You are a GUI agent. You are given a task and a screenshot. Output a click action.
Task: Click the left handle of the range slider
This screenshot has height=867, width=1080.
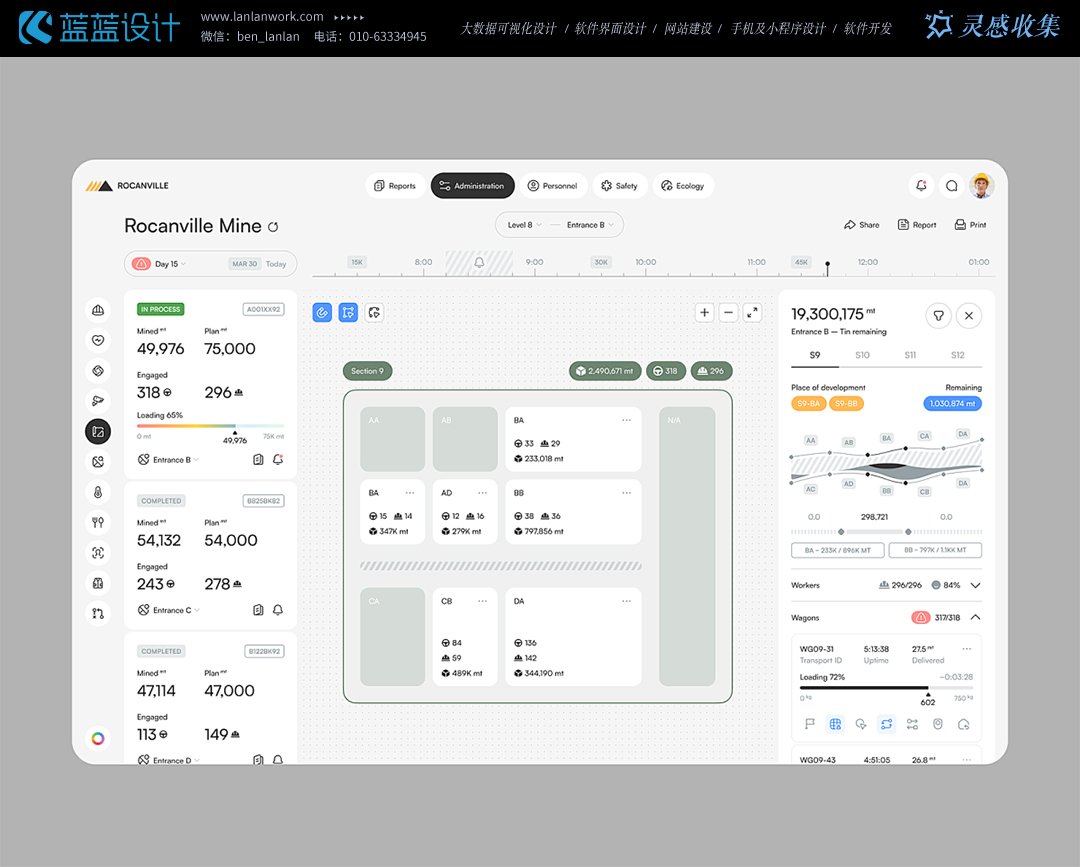841,532
